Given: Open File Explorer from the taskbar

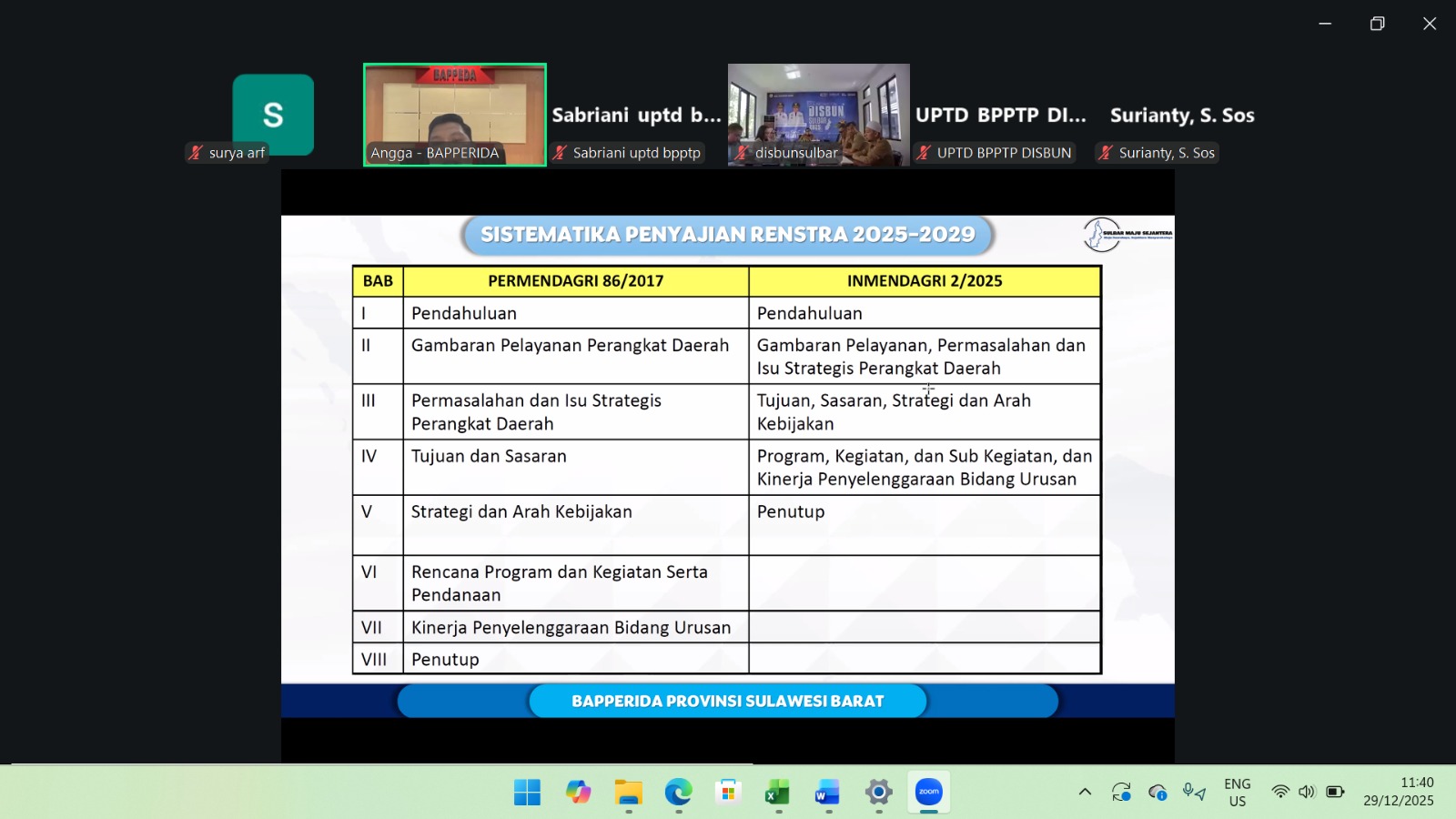Looking at the screenshot, I should point(628,793).
